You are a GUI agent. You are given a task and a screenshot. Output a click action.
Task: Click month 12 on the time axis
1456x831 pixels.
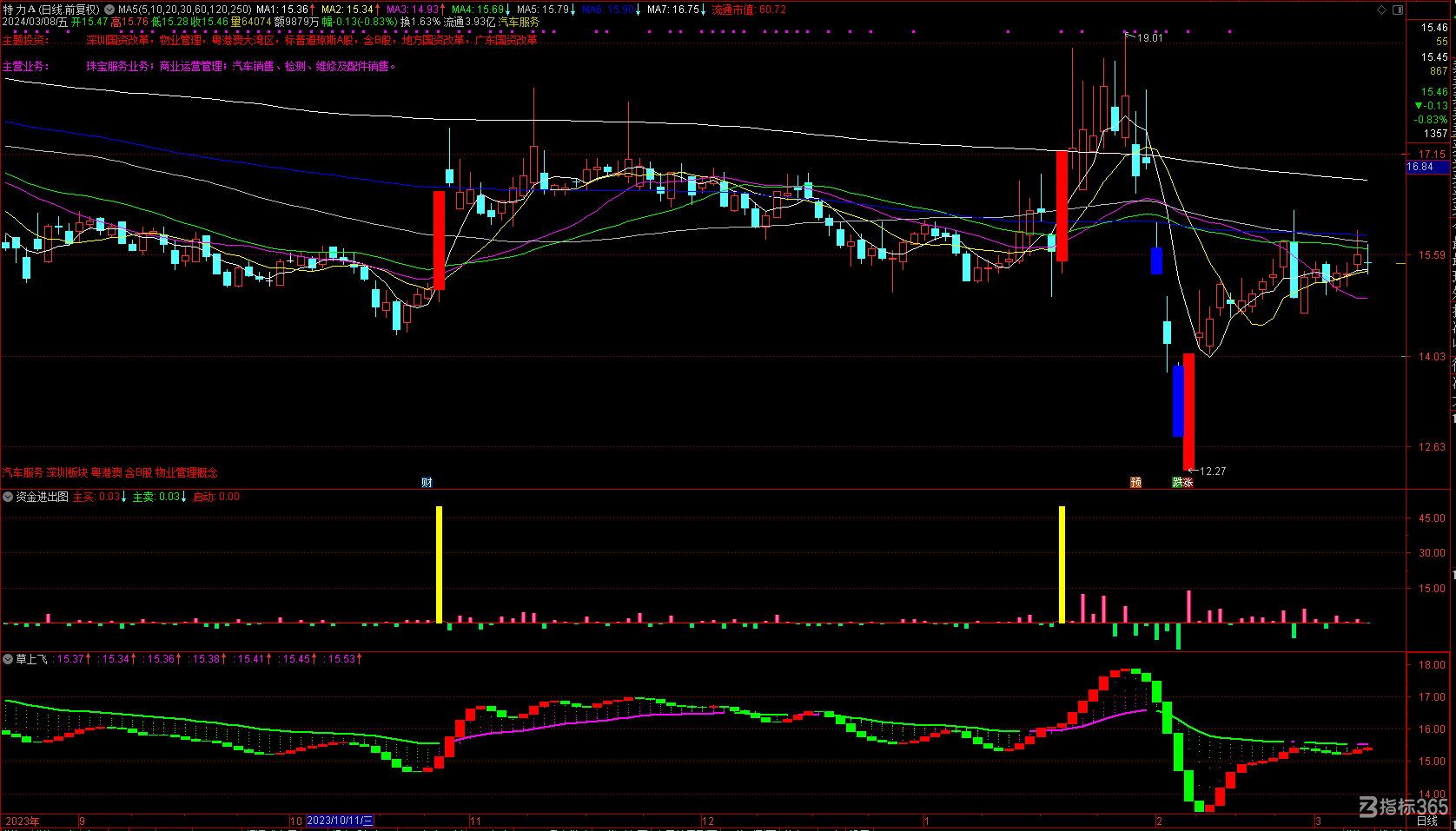708,821
